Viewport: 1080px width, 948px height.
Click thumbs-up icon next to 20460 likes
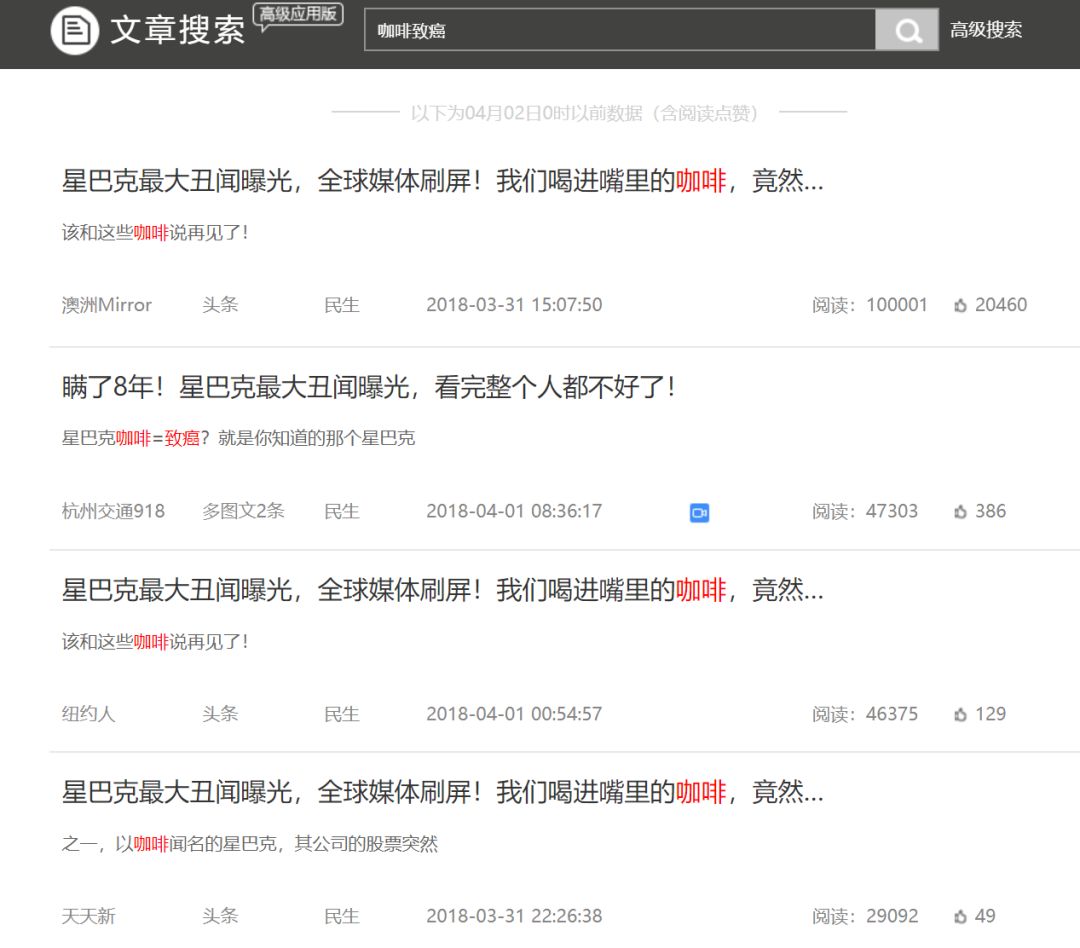tap(960, 306)
